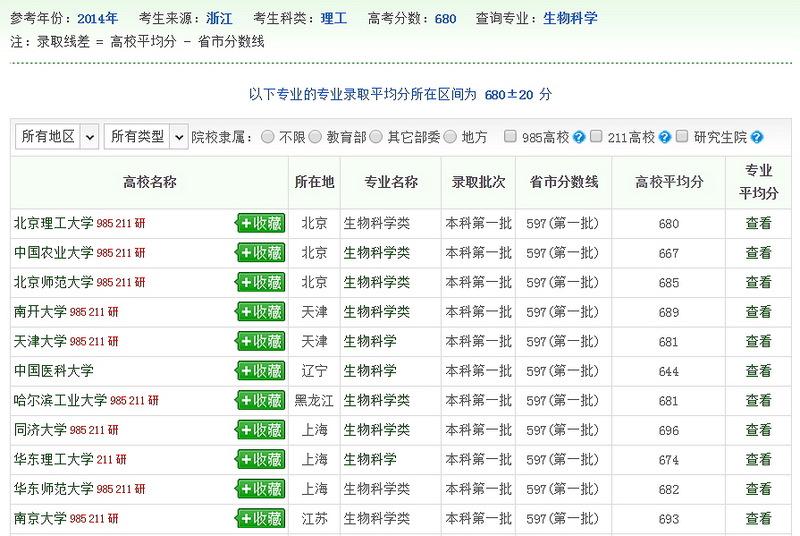800x536 pixels.
Task: View major average for 哈尔滨工业大学
Action: [x=758, y=400]
